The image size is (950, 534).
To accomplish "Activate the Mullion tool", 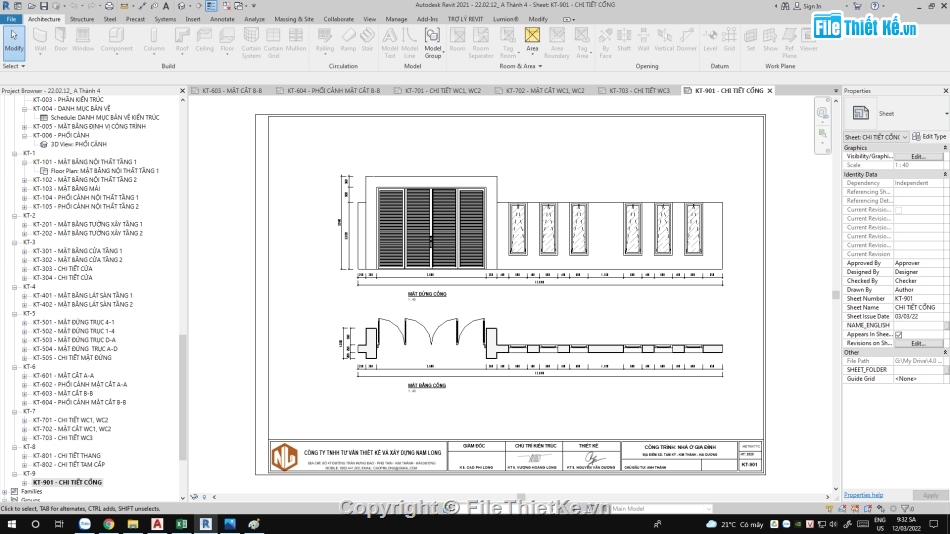I will coord(296,41).
